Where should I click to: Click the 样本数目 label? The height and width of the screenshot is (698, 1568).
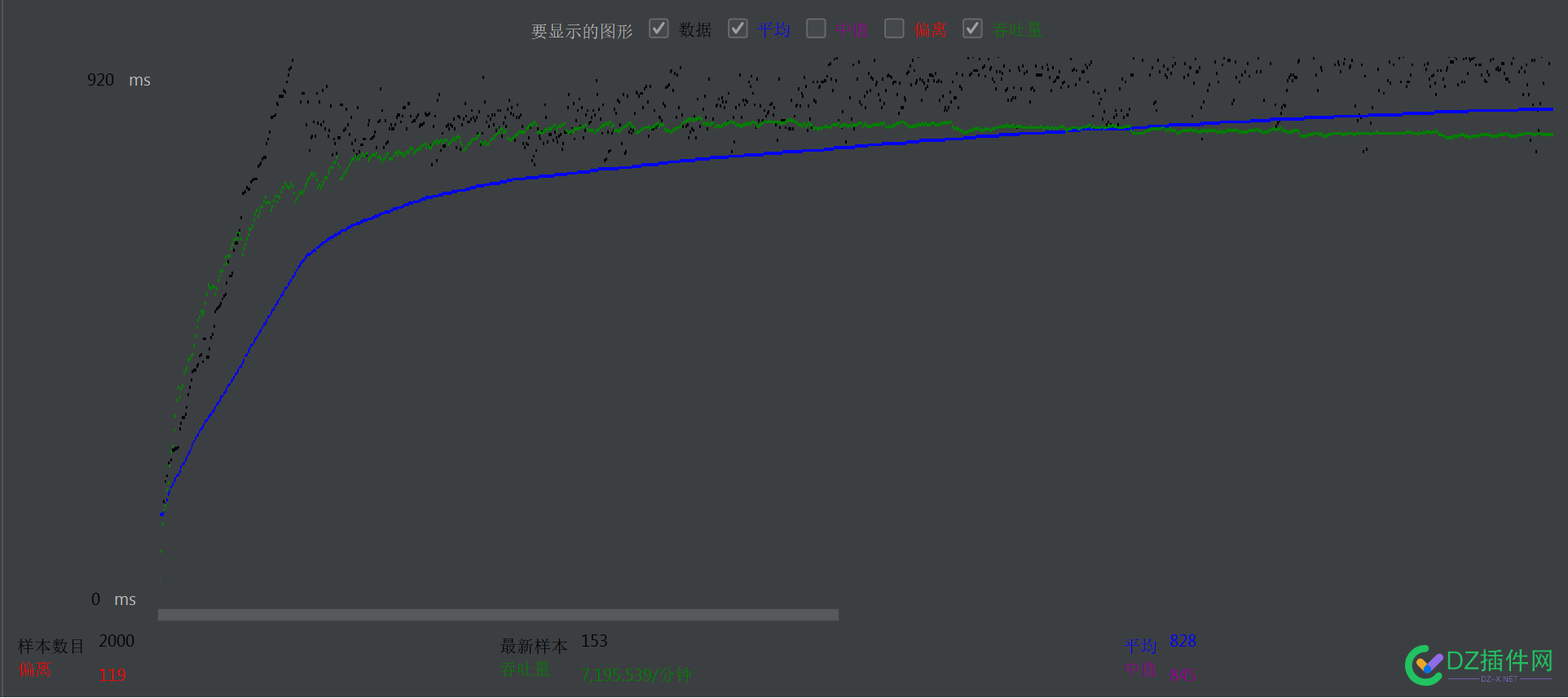(51, 646)
